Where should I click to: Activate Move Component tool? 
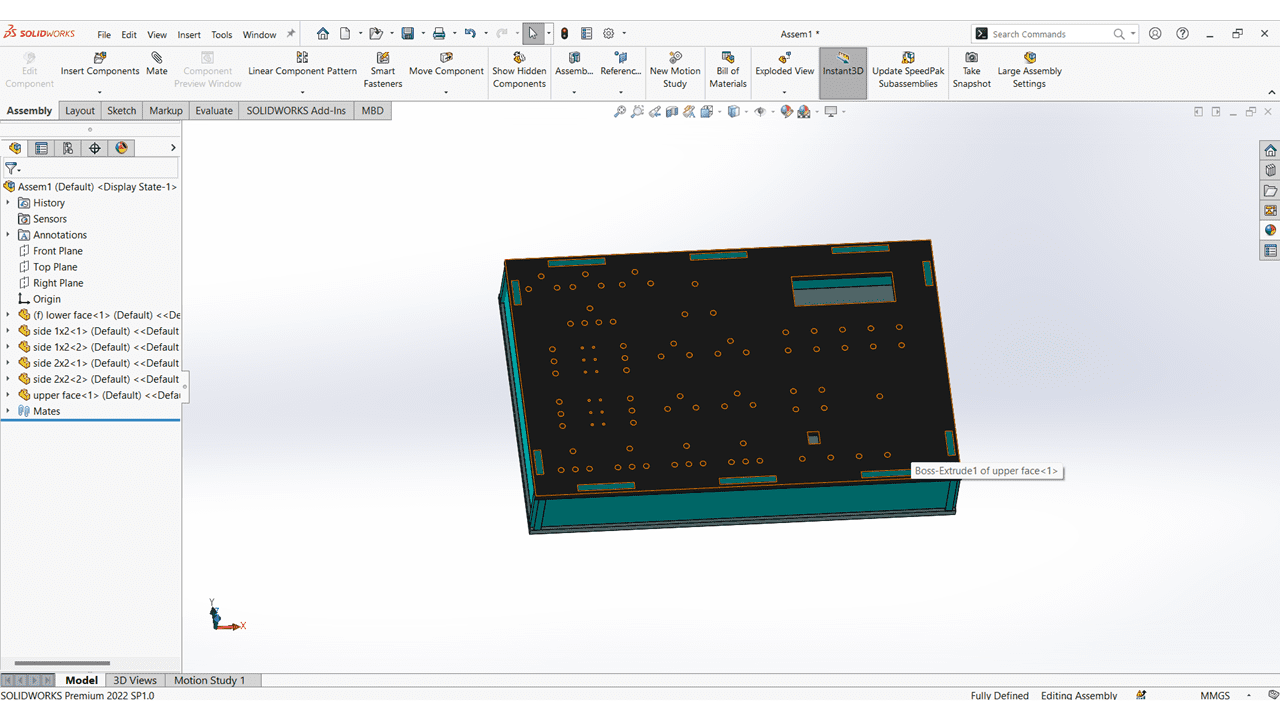coord(446,65)
